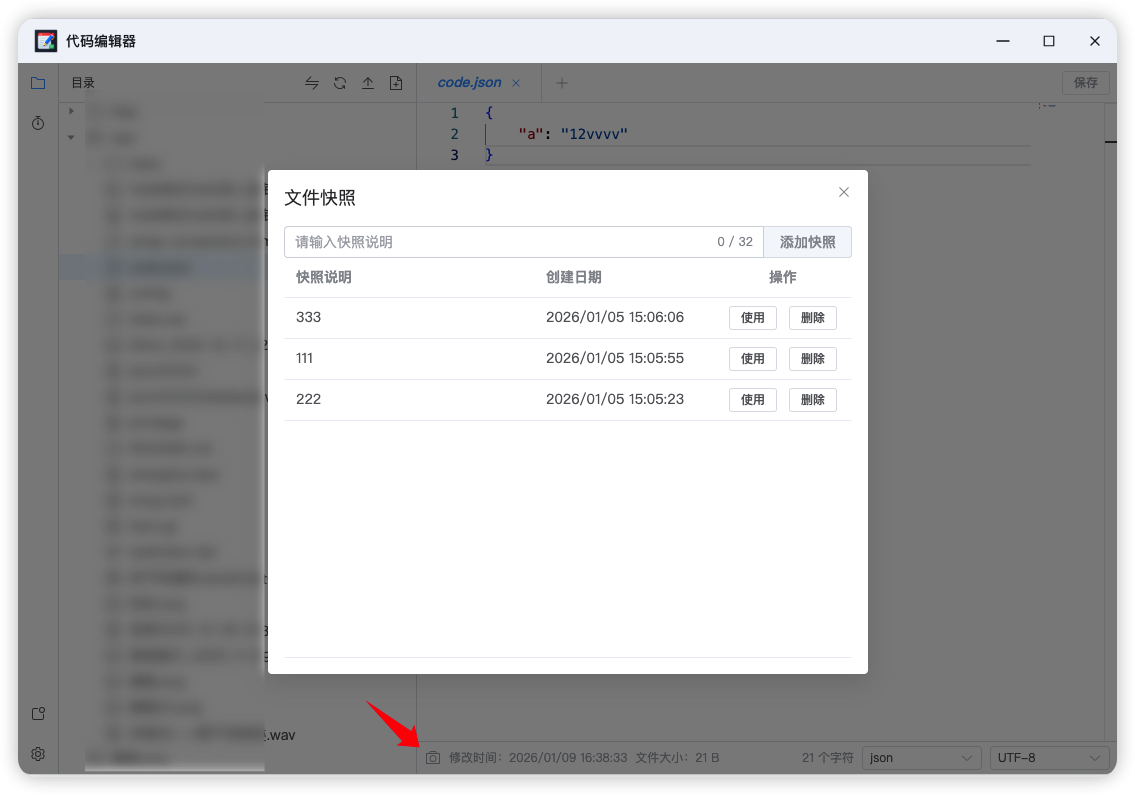The image size is (1135, 795).
Task: Click the 222 snapshot description
Action: pos(308,399)
